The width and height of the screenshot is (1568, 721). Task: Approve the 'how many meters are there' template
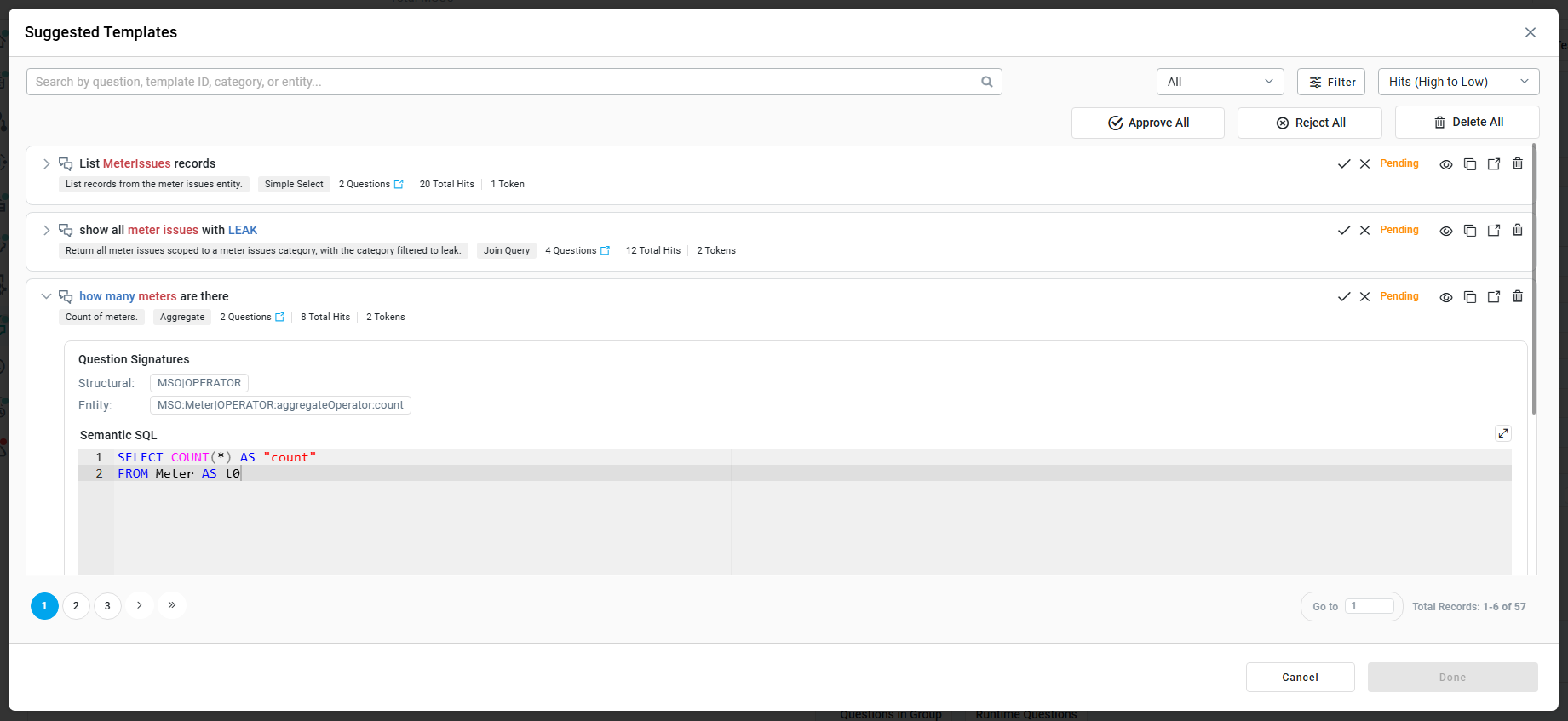coord(1344,296)
